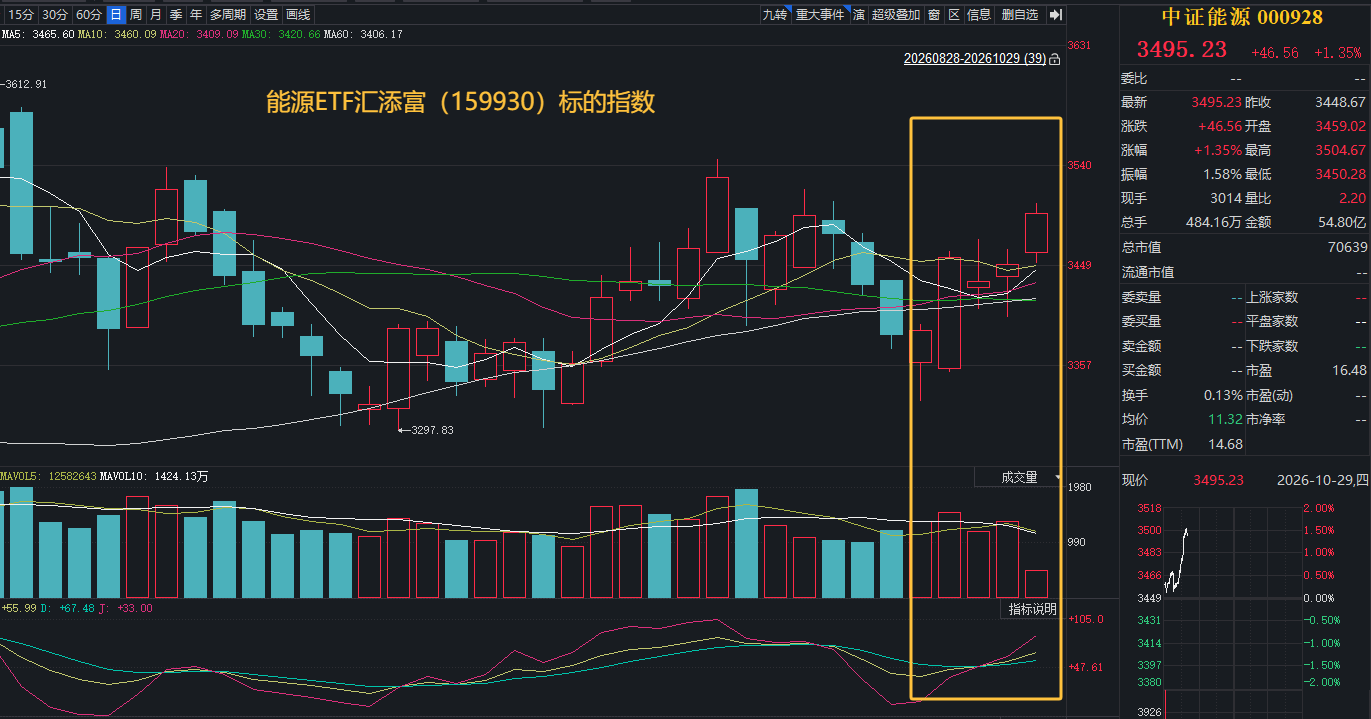Image resolution: width=1371 pixels, height=719 pixels.
Task: Click the MA30 moving average label
Action: click(x=282, y=34)
